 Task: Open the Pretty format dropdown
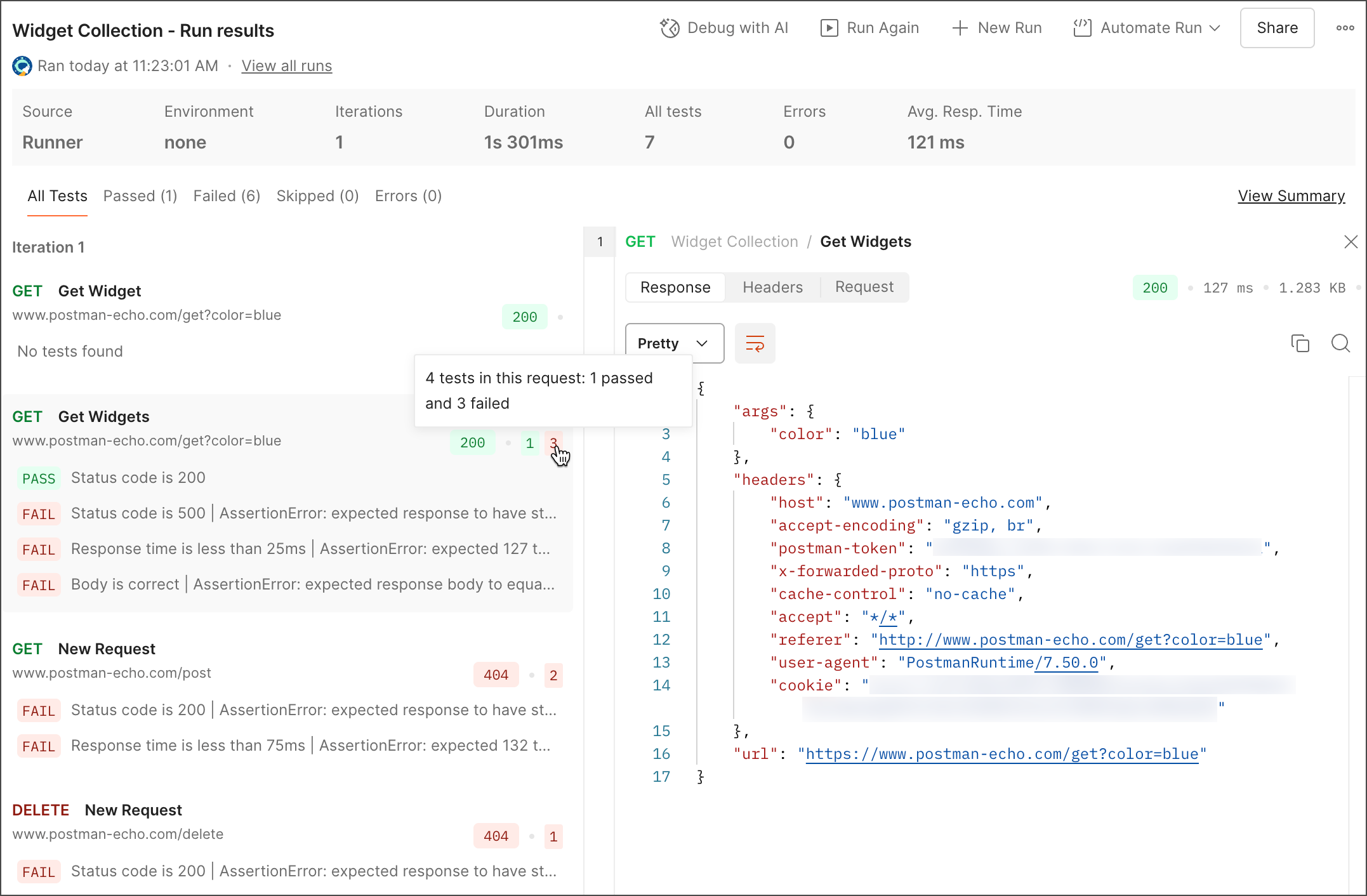tap(674, 343)
